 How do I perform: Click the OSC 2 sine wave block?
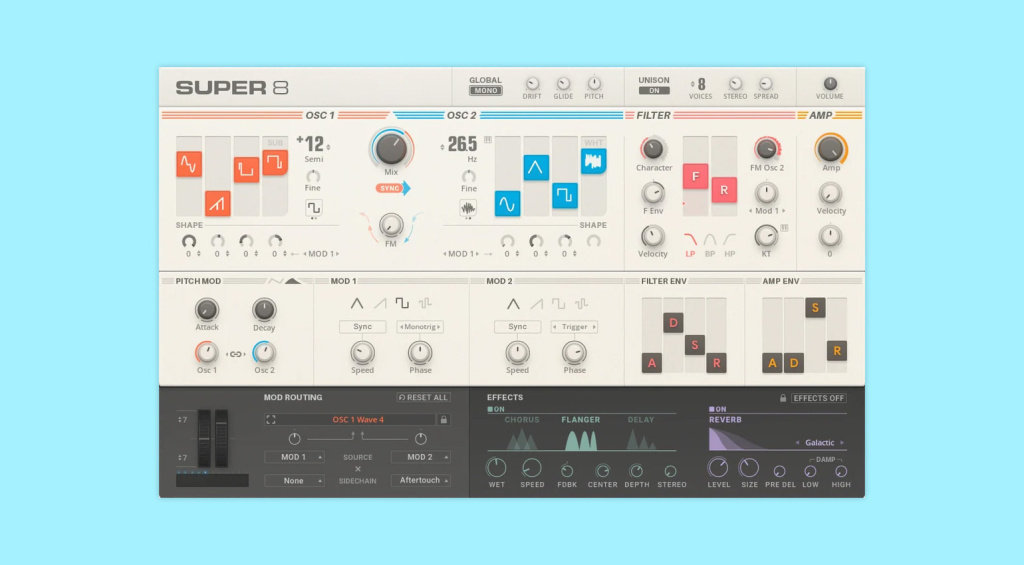pos(507,203)
